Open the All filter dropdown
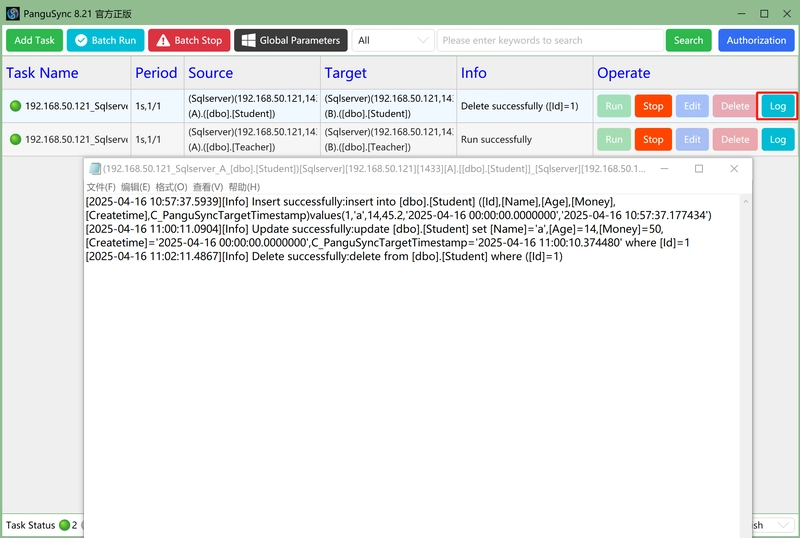Screen dimensions: 800x538 click(393, 40)
